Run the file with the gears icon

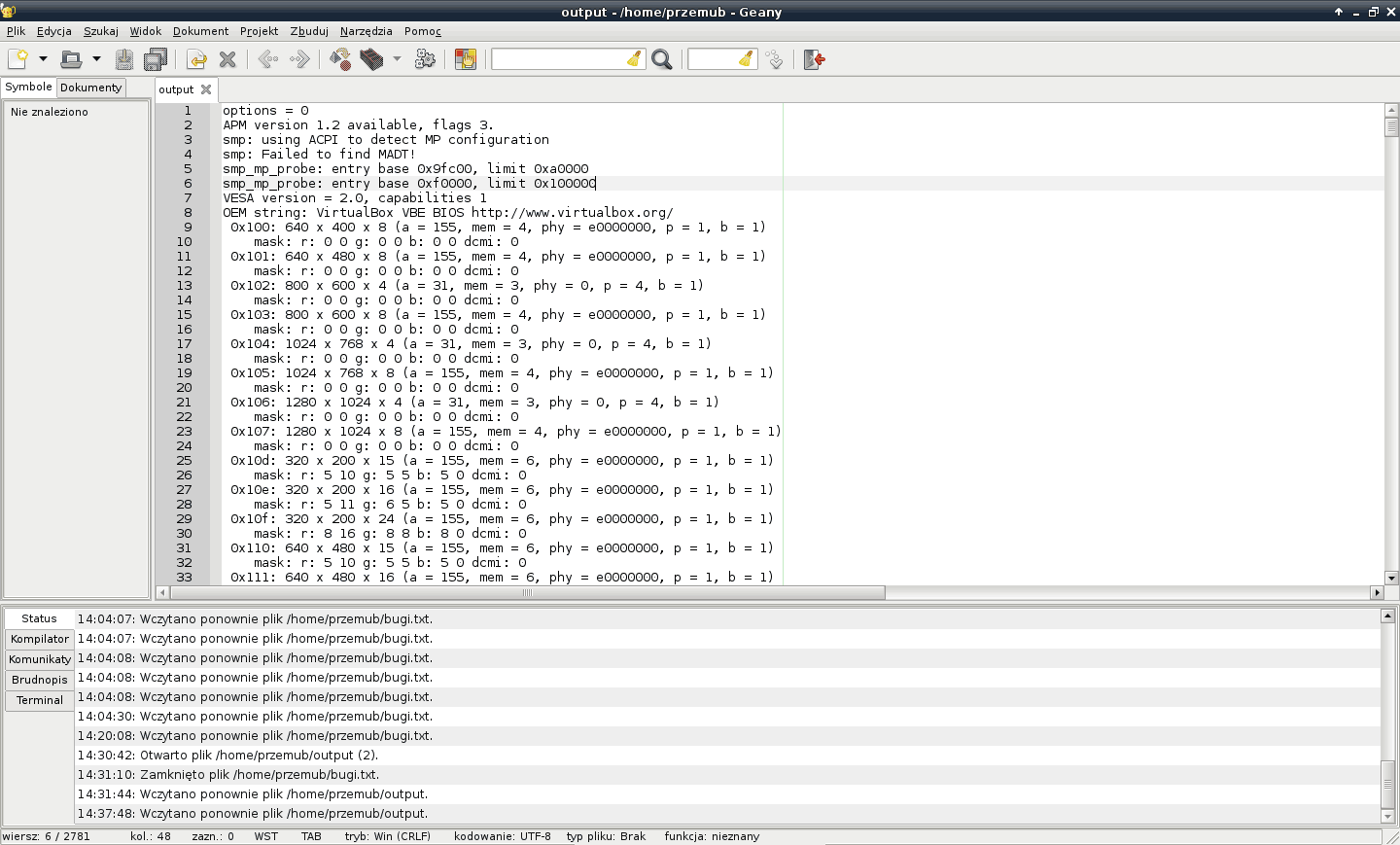point(425,59)
